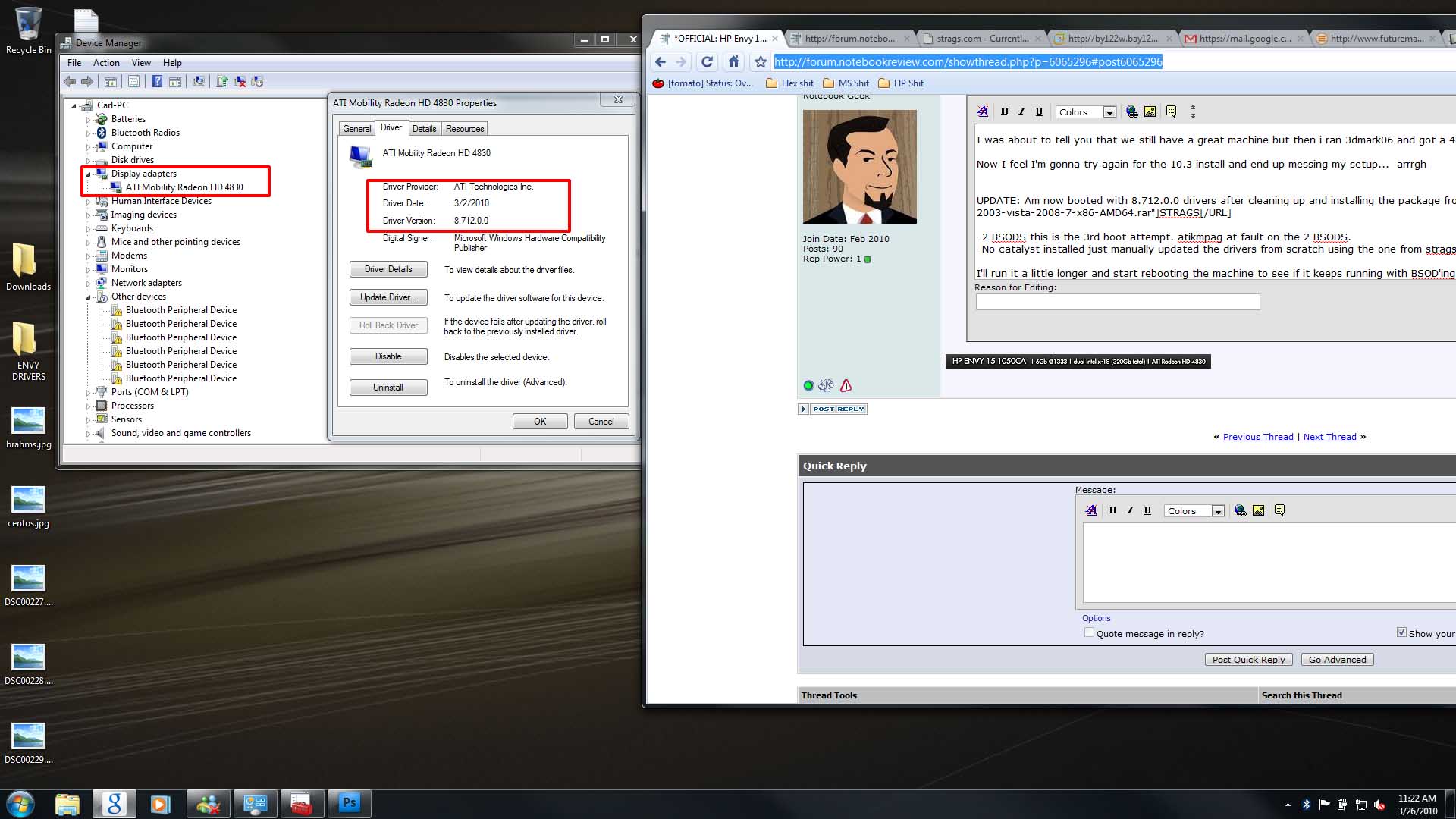Open the File menu in Device Manager
The image size is (1456, 819).
[x=74, y=63]
